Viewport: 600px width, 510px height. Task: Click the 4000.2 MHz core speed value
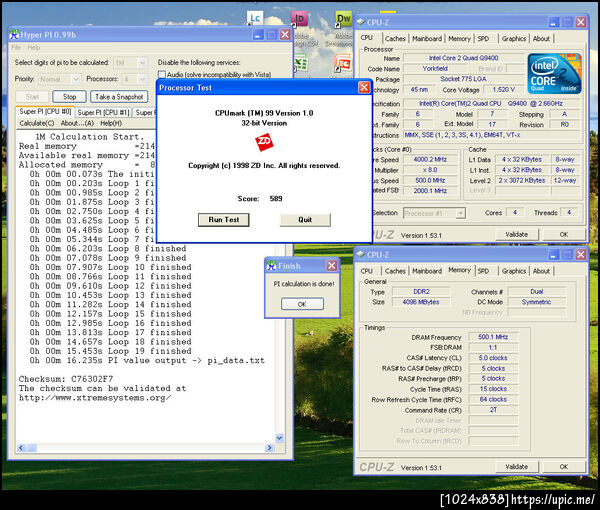(430, 160)
